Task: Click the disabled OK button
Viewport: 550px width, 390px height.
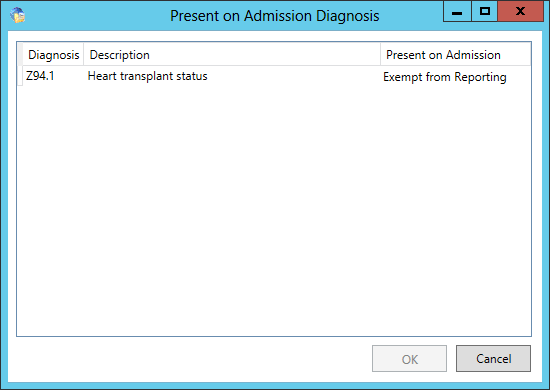Action: [409, 358]
